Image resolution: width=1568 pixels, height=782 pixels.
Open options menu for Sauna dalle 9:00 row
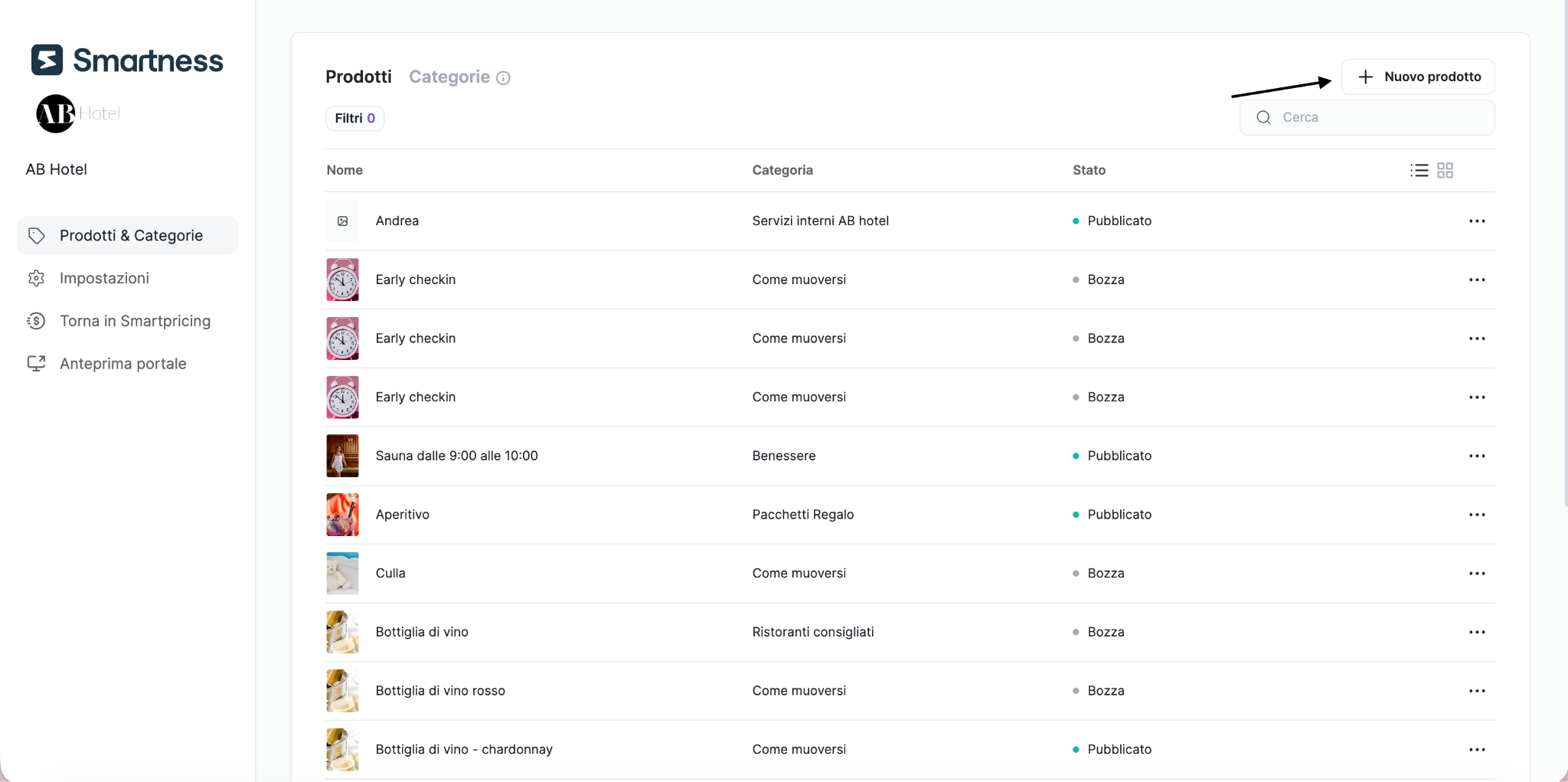click(x=1477, y=456)
